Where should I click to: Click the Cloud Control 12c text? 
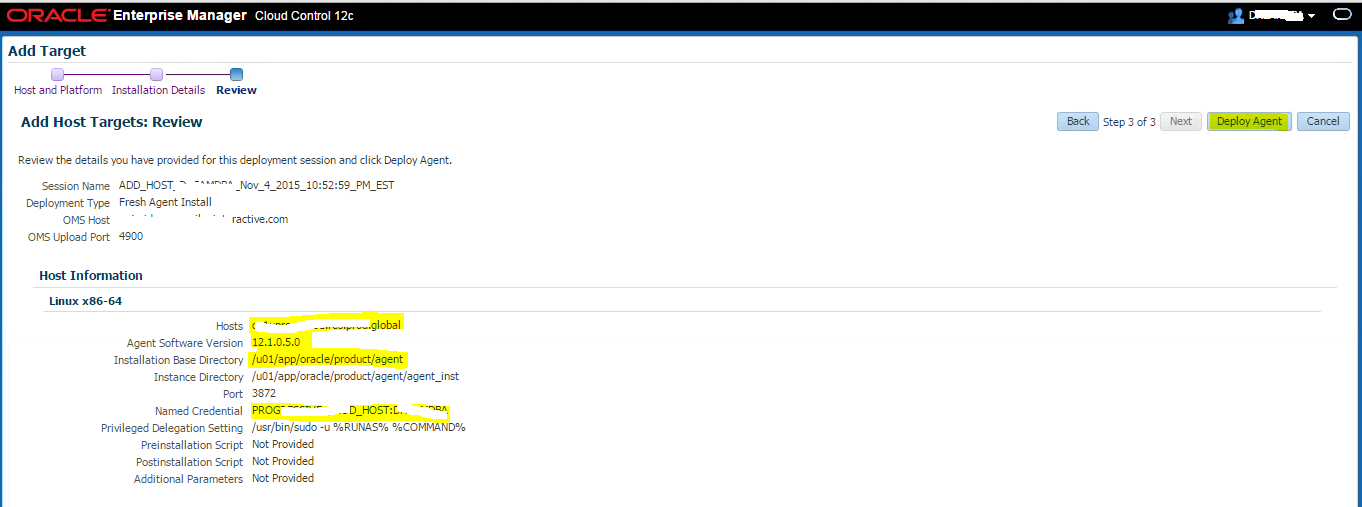[304, 17]
